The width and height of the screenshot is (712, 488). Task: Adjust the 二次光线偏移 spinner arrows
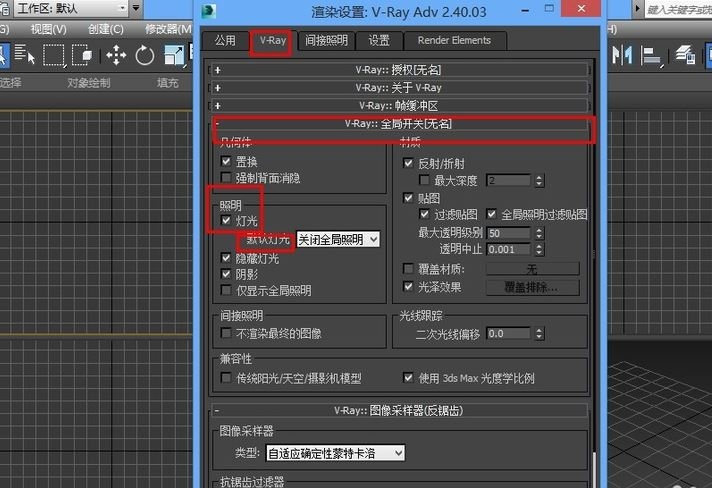[x=539, y=334]
